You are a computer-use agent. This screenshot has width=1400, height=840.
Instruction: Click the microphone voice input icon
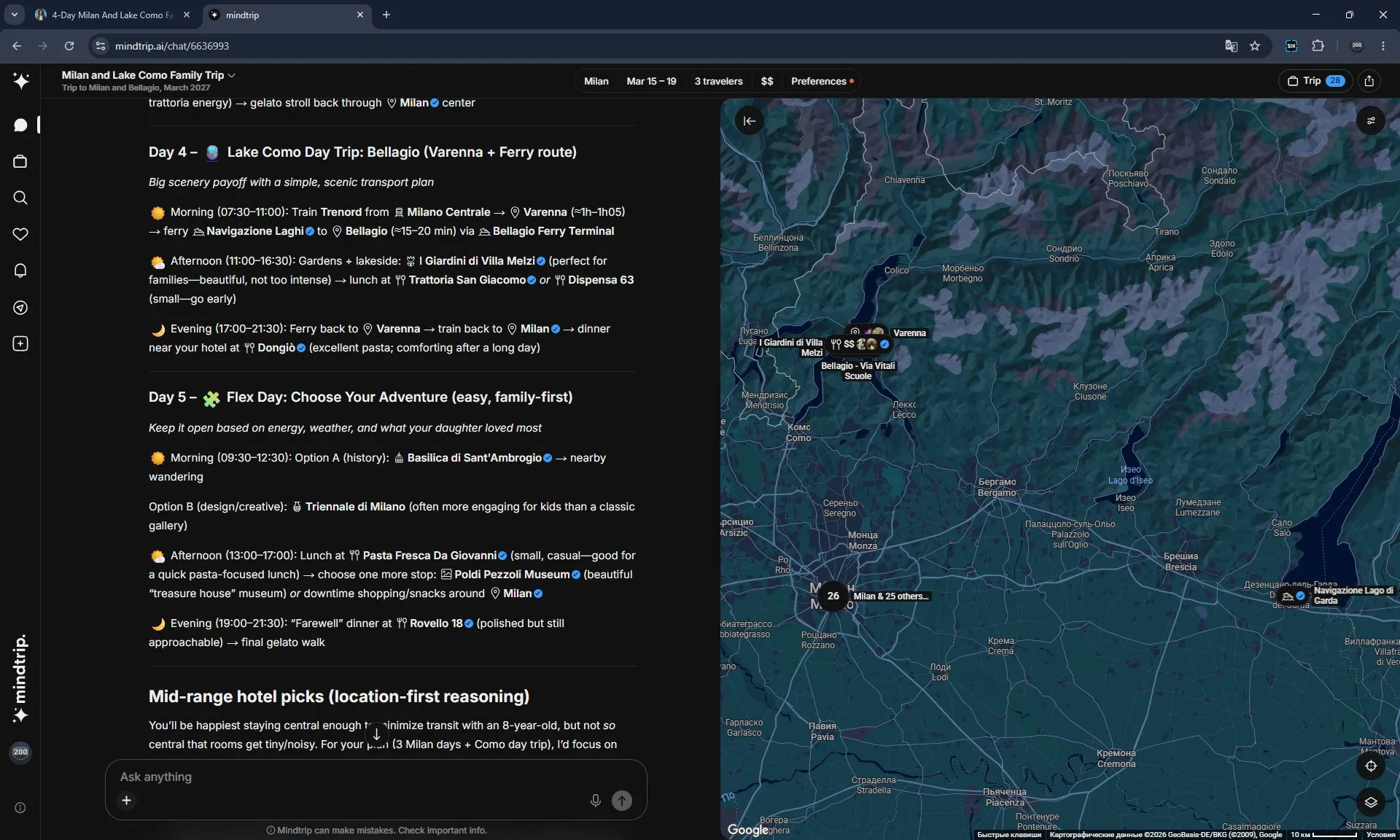[x=595, y=800]
